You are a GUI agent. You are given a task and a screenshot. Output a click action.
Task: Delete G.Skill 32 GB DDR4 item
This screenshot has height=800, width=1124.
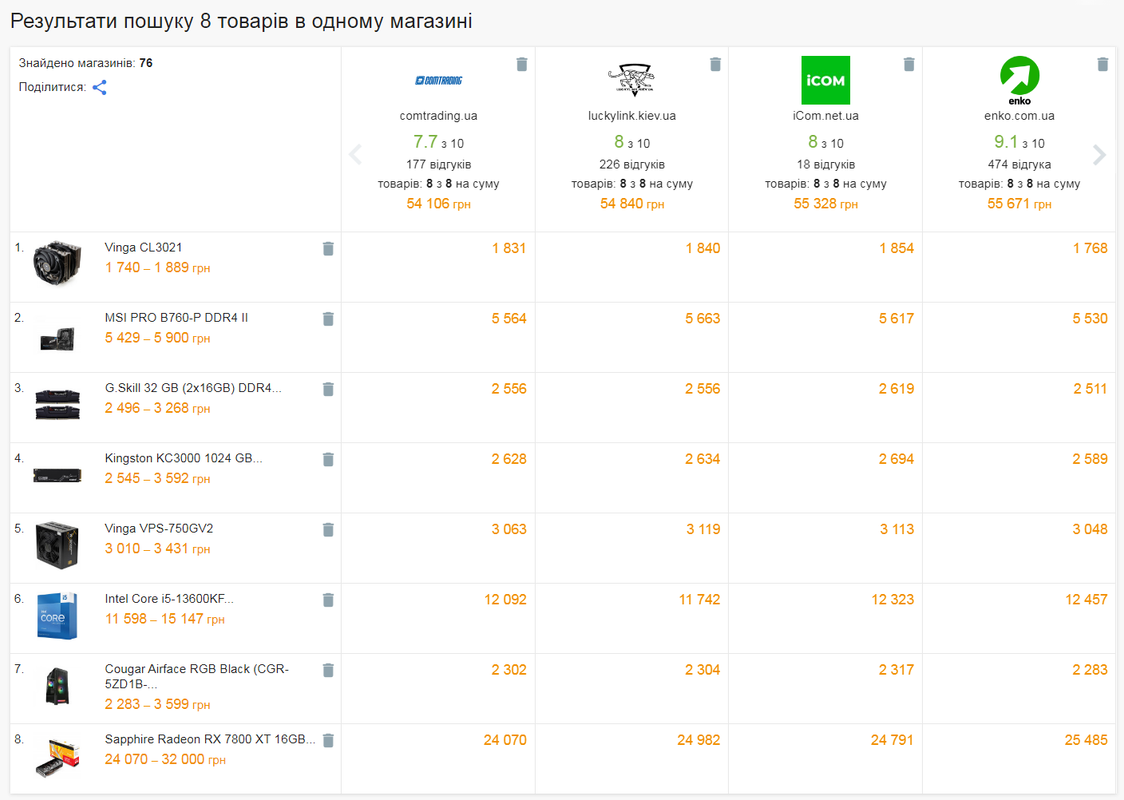tap(328, 389)
